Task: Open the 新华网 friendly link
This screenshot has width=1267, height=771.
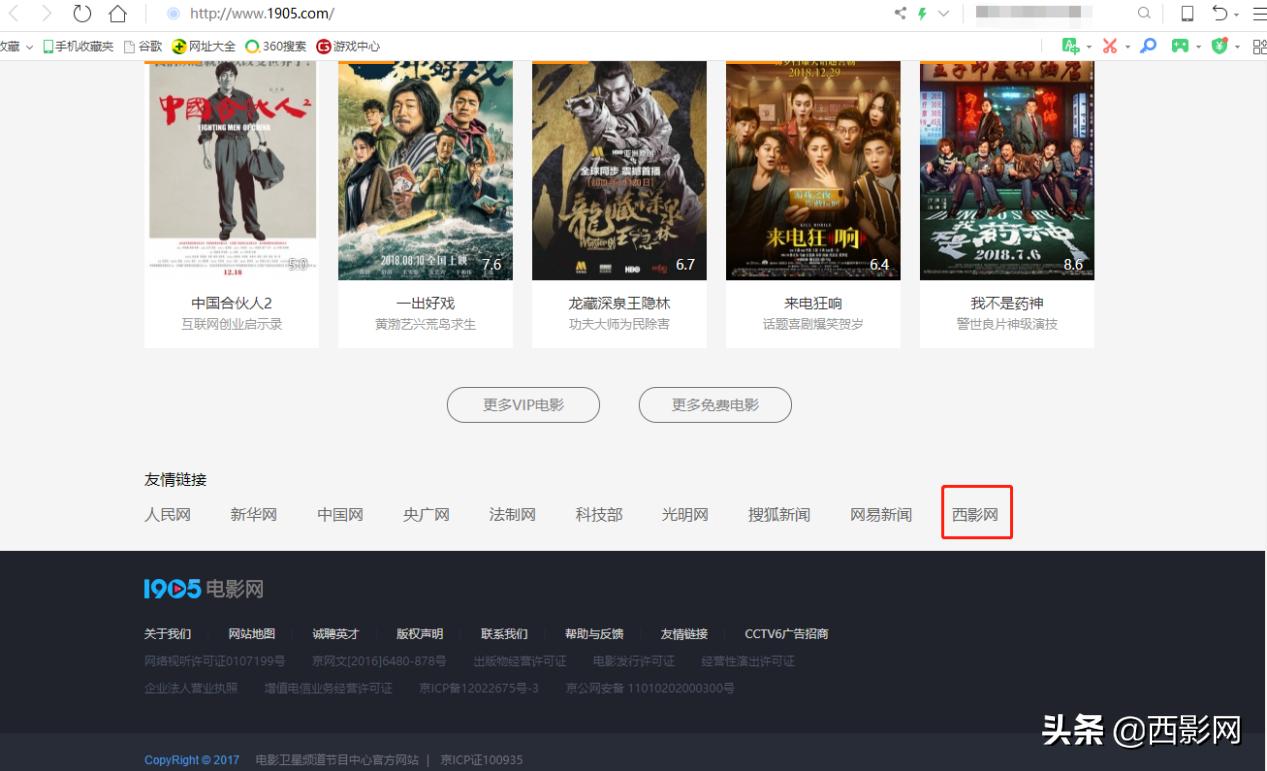Action: click(x=254, y=515)
